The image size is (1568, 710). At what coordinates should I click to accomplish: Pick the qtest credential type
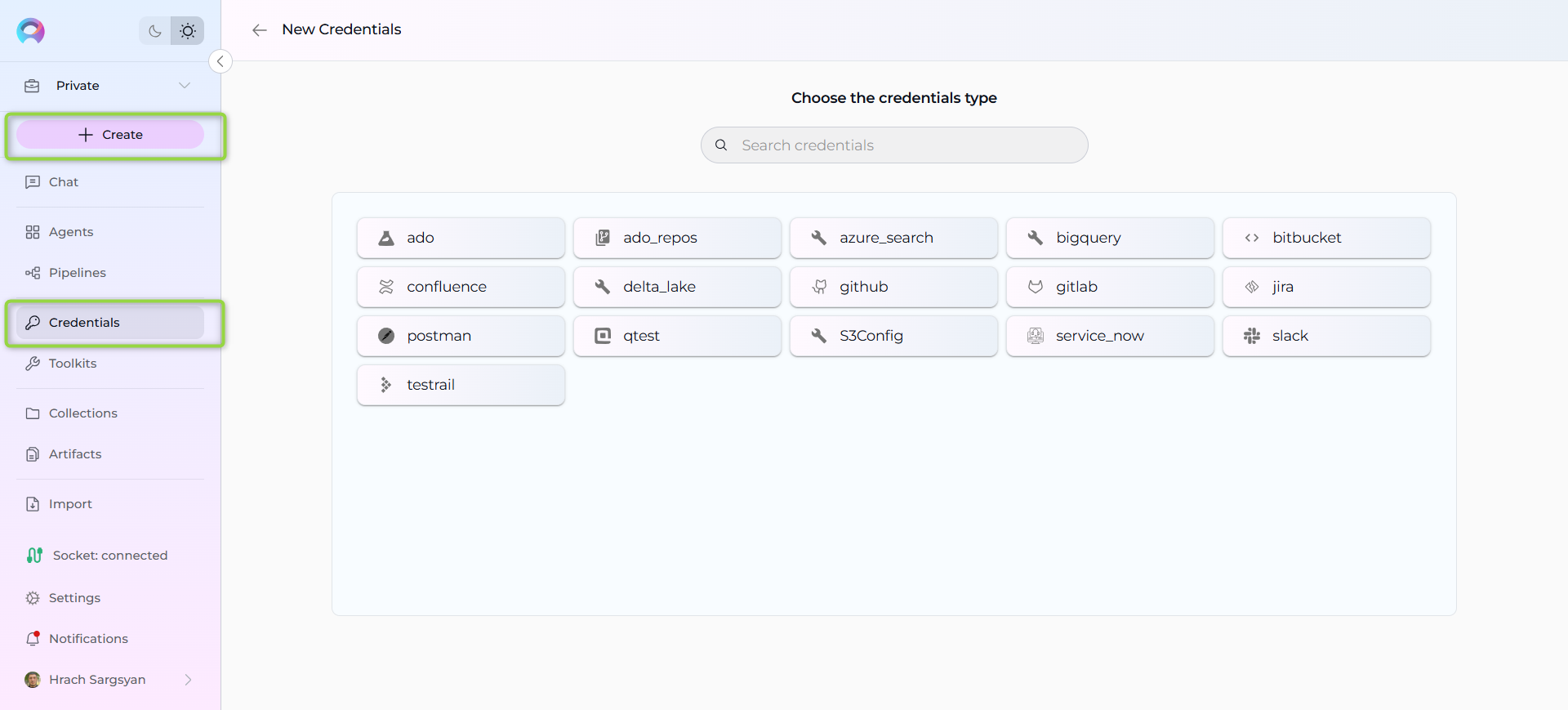pos(677,336)
